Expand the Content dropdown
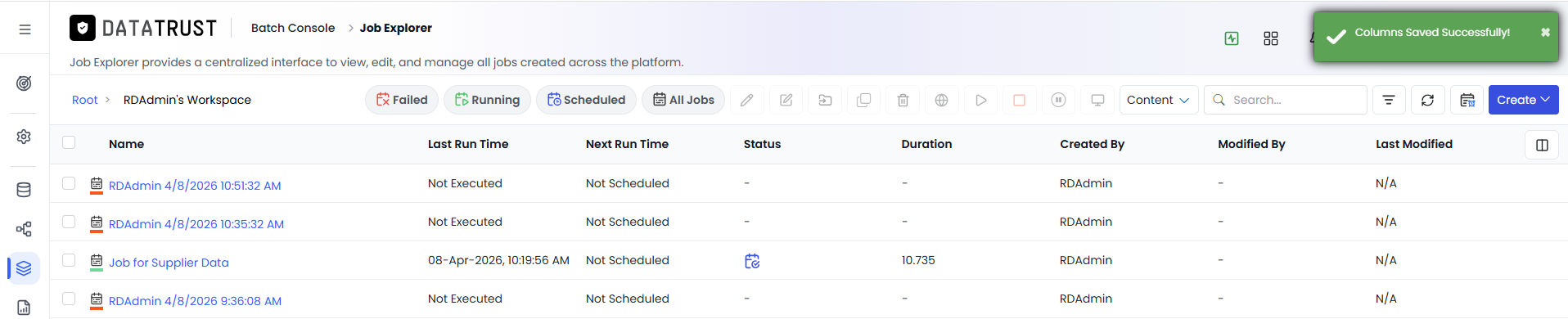Screen dimensions: 1568x319 pos(1159,100)
